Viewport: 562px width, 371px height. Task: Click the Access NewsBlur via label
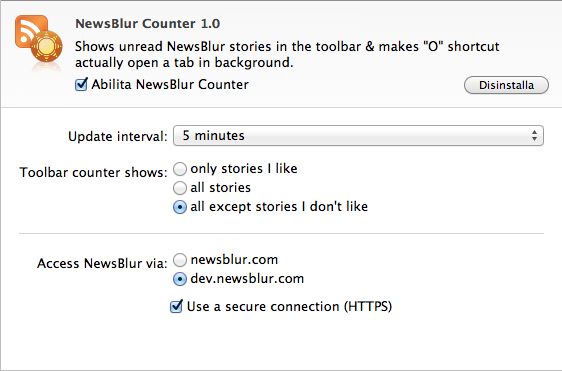click(102, 263)
